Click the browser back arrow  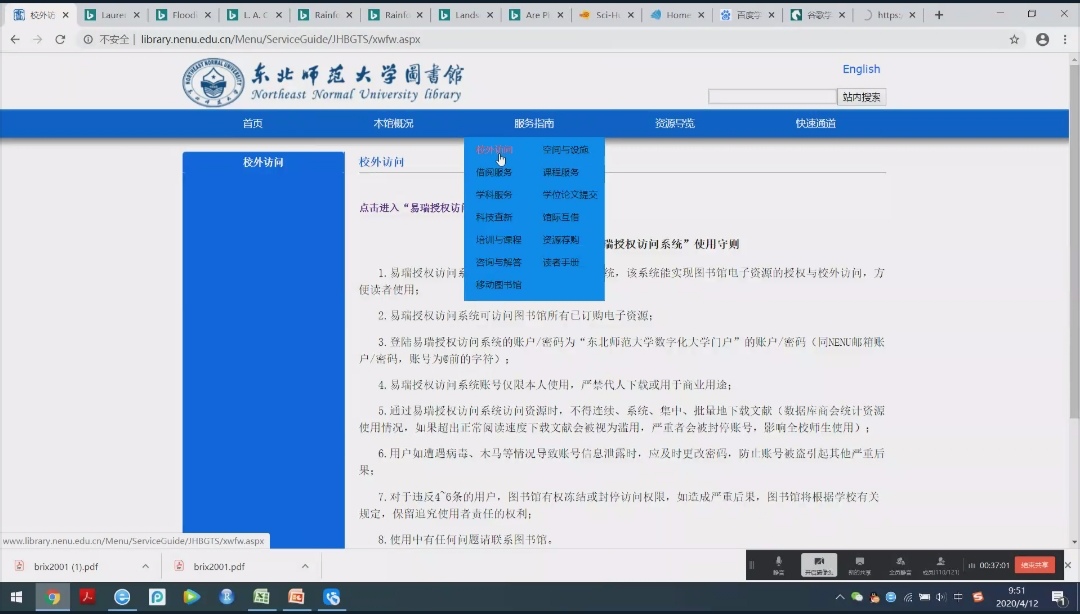(14, 39)
